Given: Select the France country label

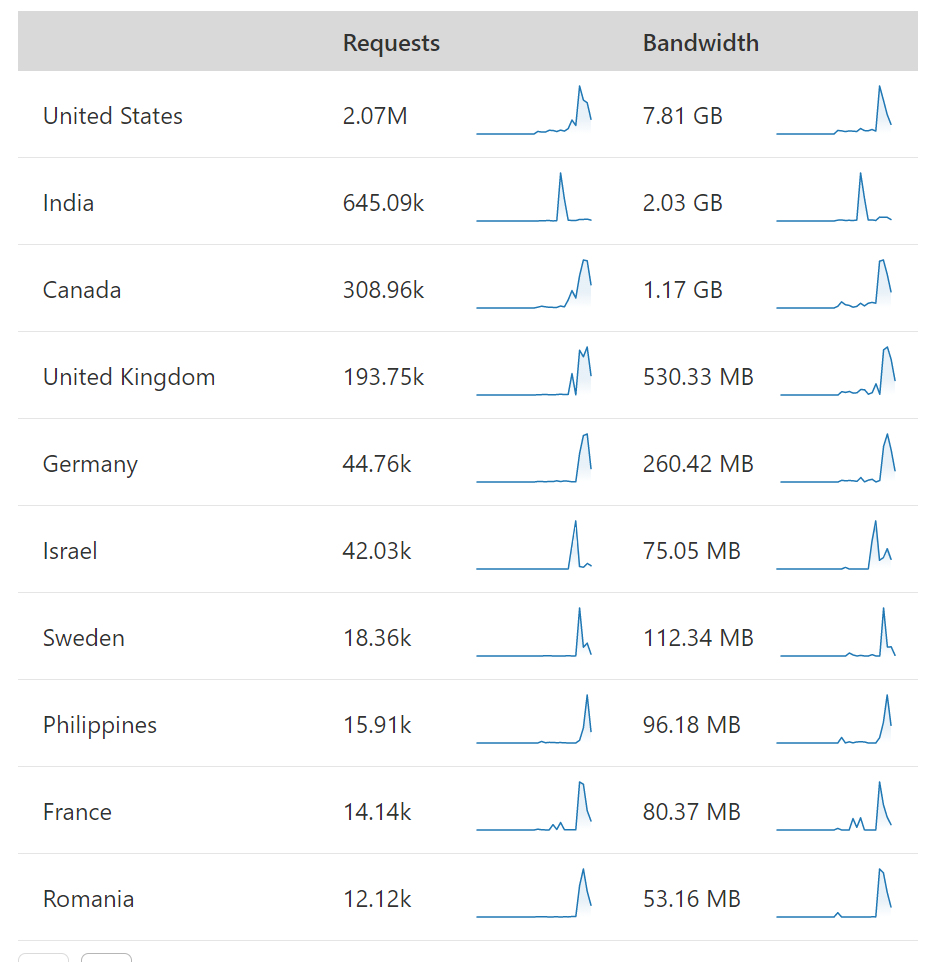Looking at the screenshot, I should pyautogui.click(x=77, y=812).
